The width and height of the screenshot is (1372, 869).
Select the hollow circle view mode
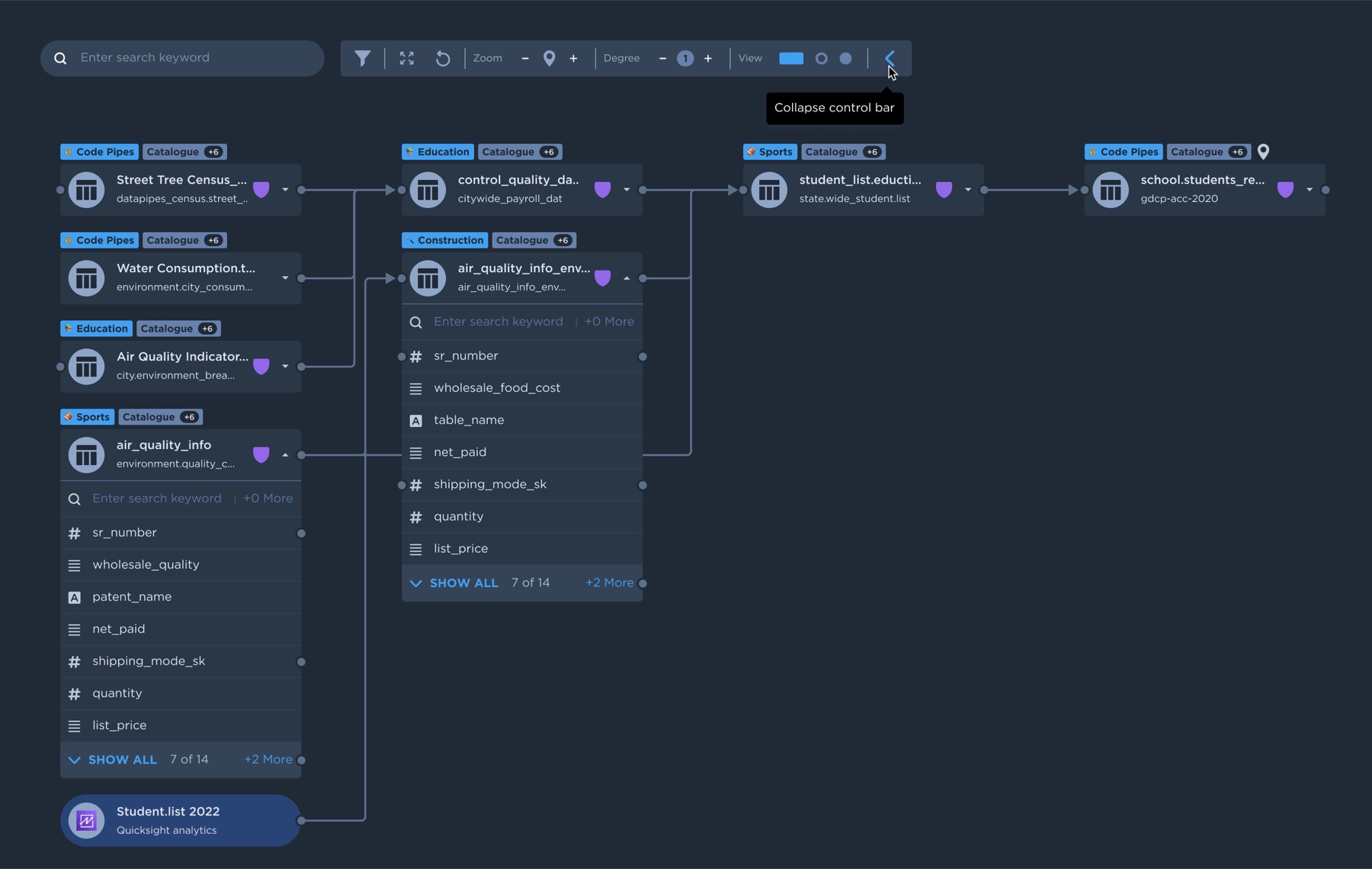(x=821, y=58)
